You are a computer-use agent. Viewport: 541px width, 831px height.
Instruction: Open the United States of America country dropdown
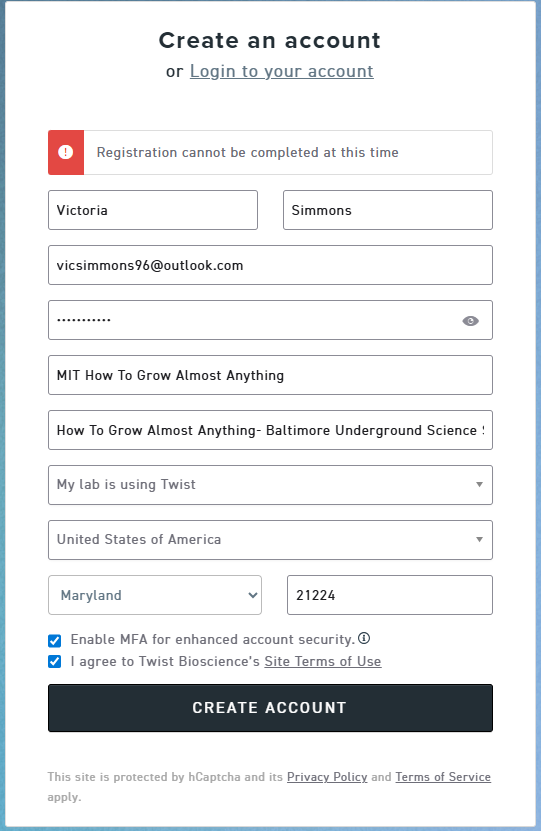(x=270, y=540)
